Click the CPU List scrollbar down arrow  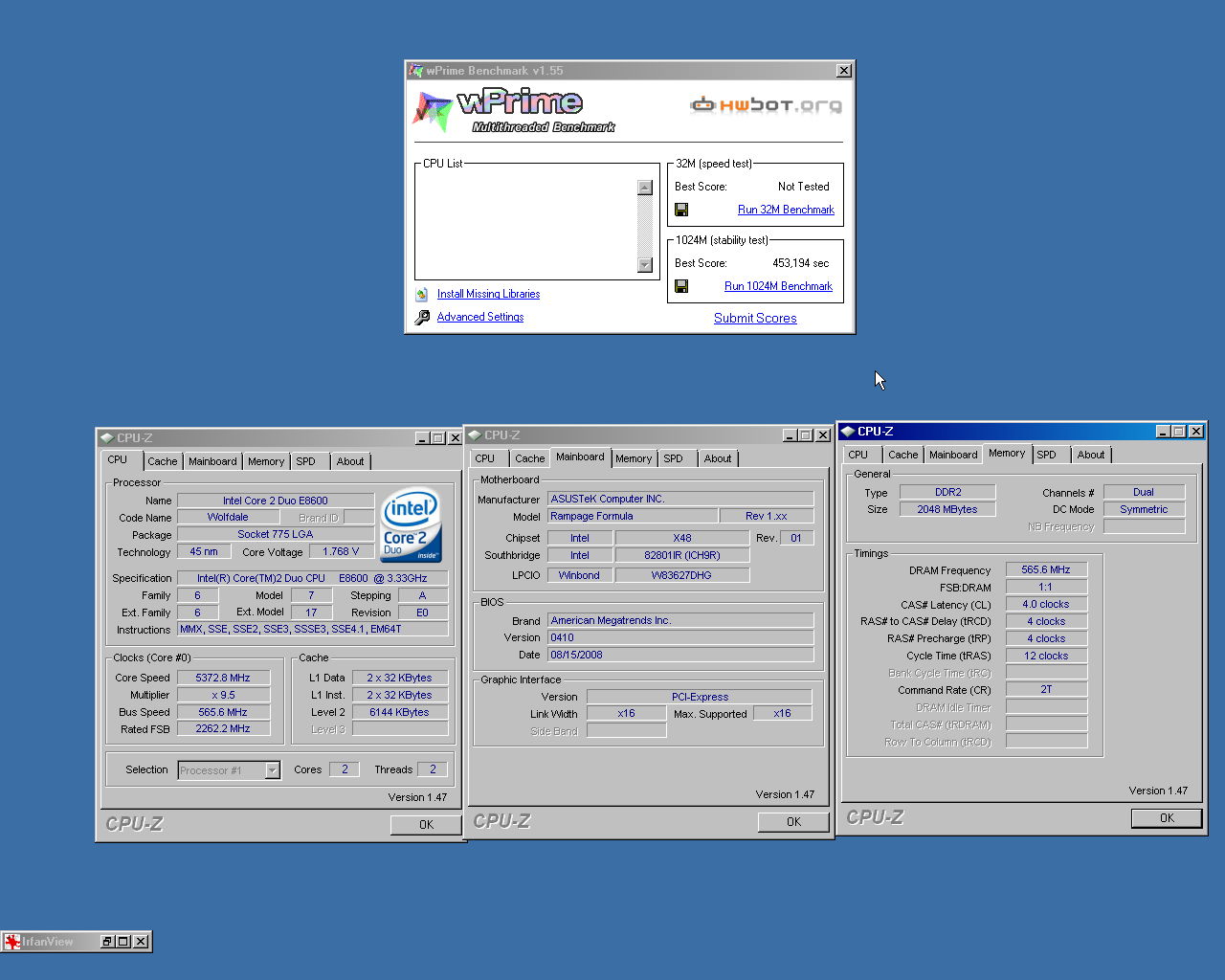click(645, 265)
